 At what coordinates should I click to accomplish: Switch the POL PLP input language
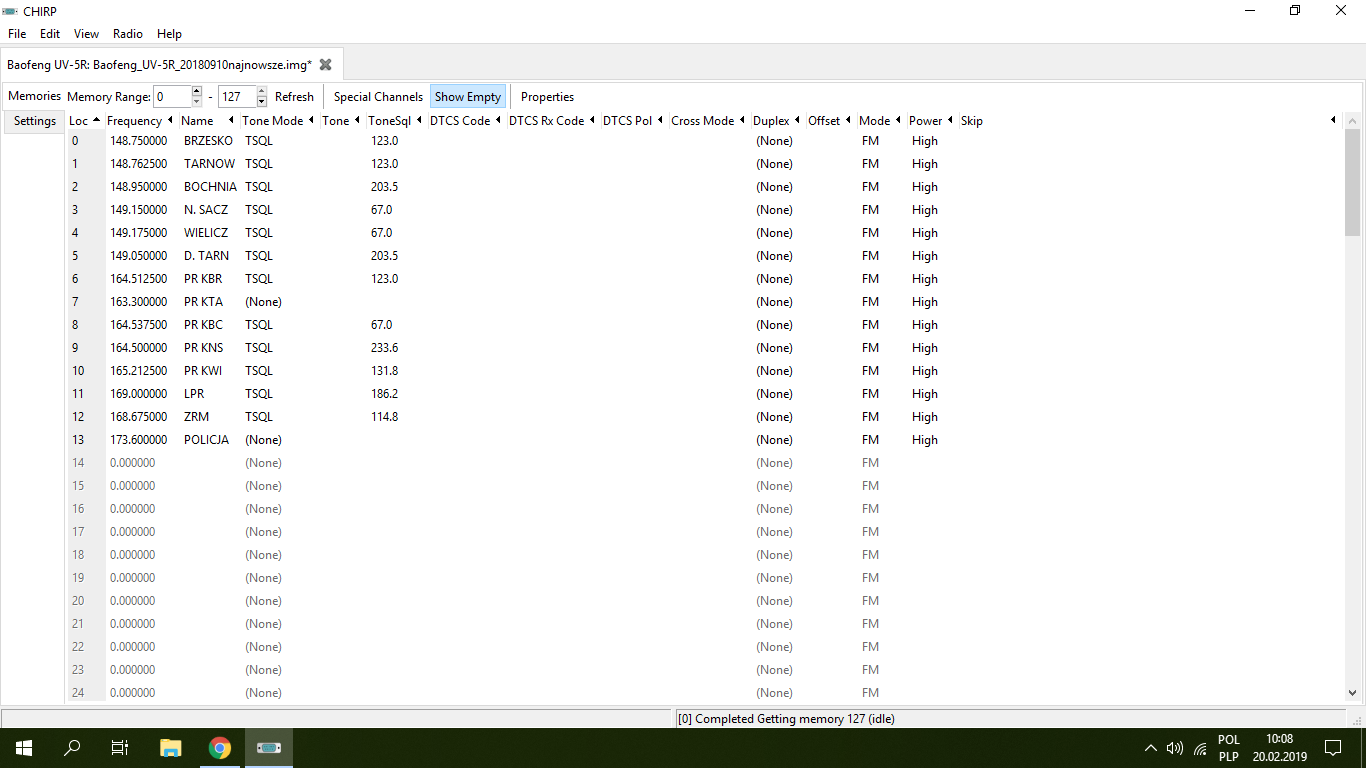tap(1229, 748)
